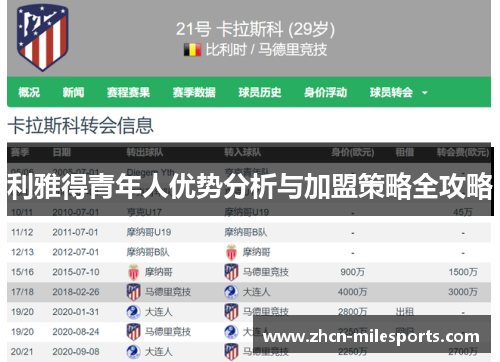Click Atlético crest in the 15/16 row

click(231, 272)
